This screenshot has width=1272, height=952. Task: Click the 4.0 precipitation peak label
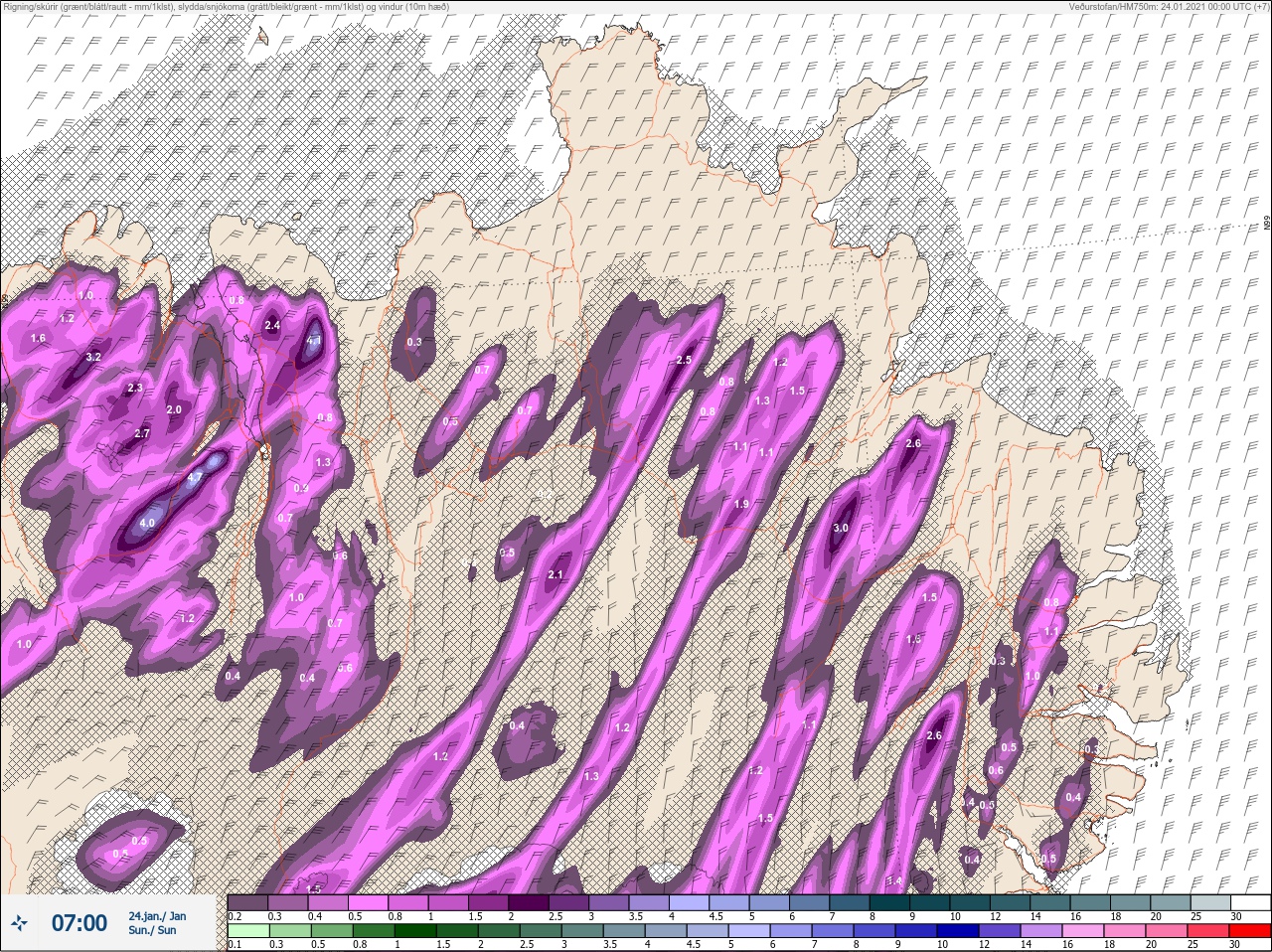pyautogui.click(x=147, y=523)
